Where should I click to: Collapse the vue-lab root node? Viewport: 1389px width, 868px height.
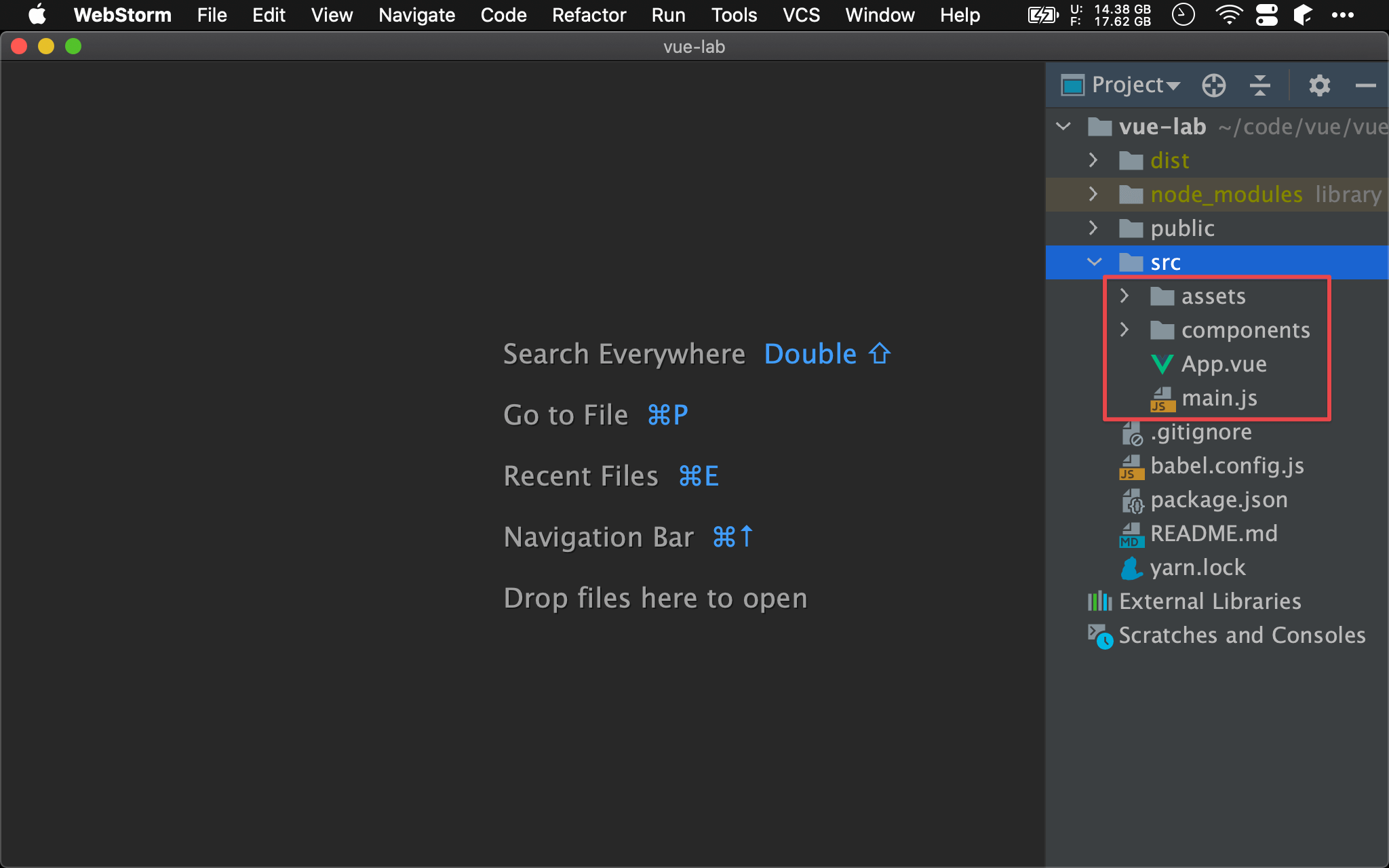click(x=1063, y=127)
